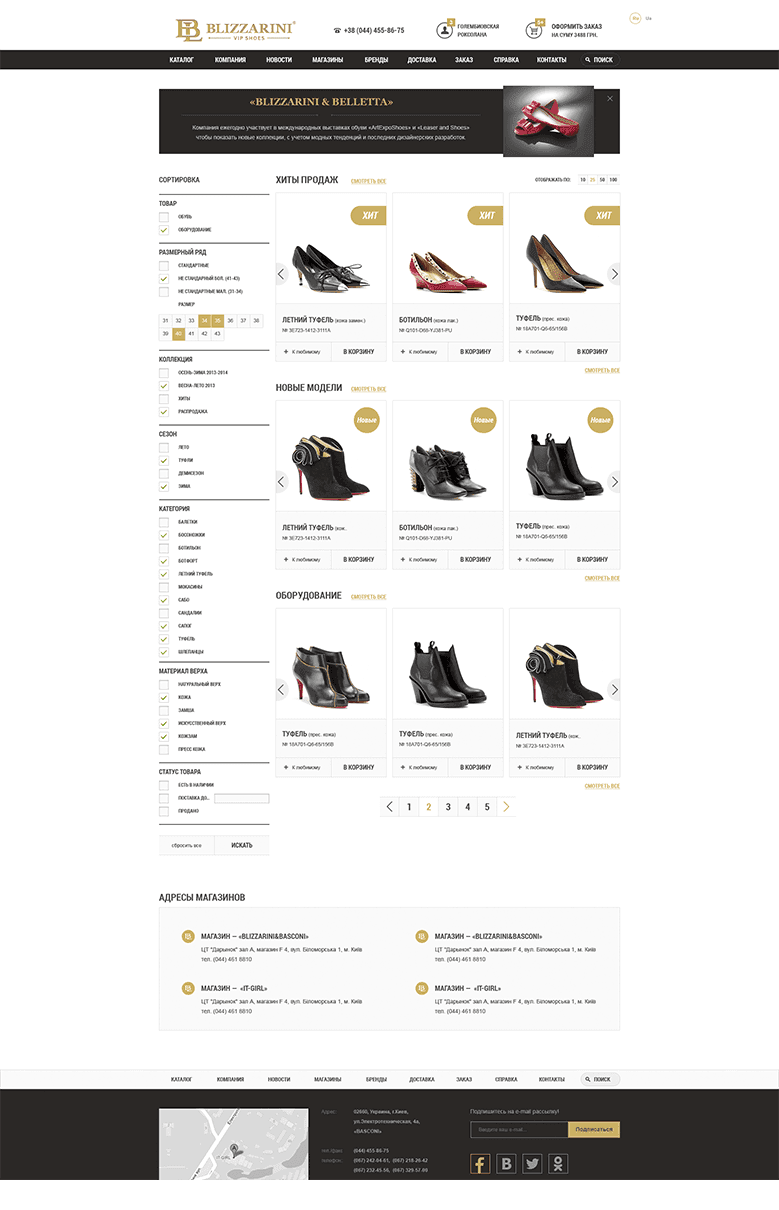This screenshot has width=779, height=1210.
Task: Open the user account icon in the header
Action: pyautogui.click(x=445, y=30)
